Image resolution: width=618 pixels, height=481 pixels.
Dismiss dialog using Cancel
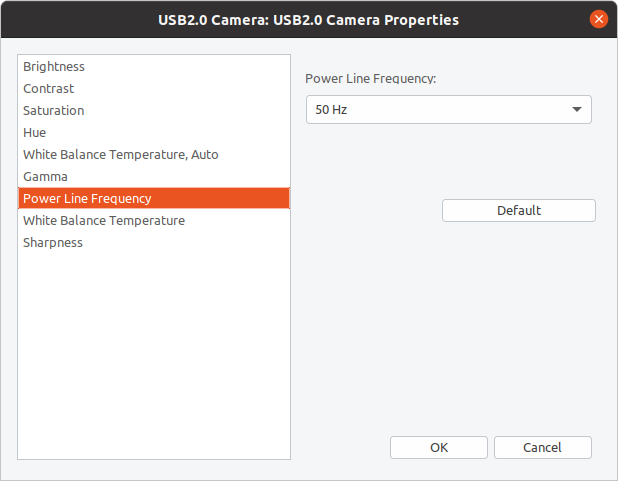pyautogui.click(x=542, y=447)
